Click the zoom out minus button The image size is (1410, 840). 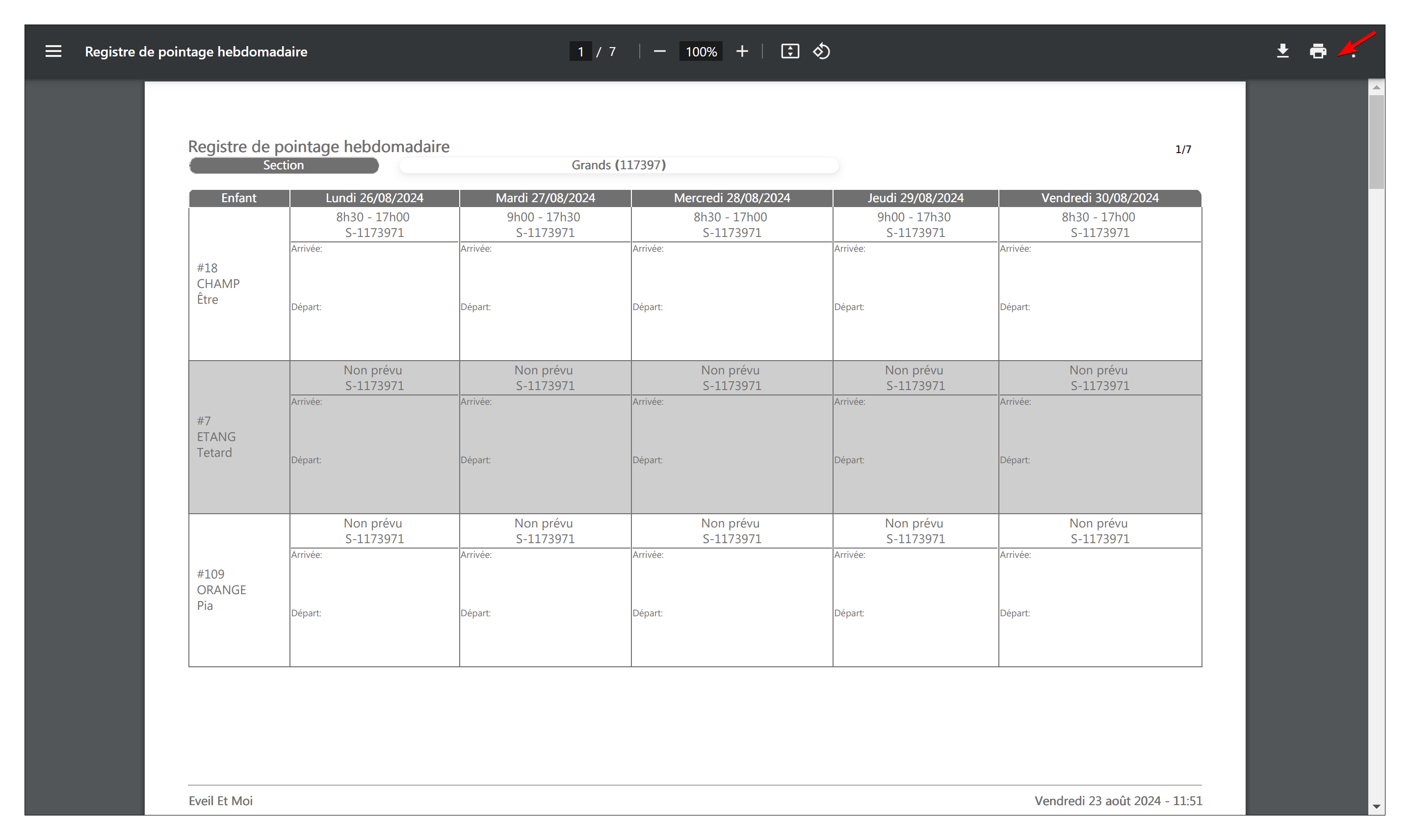coord(659,52)
